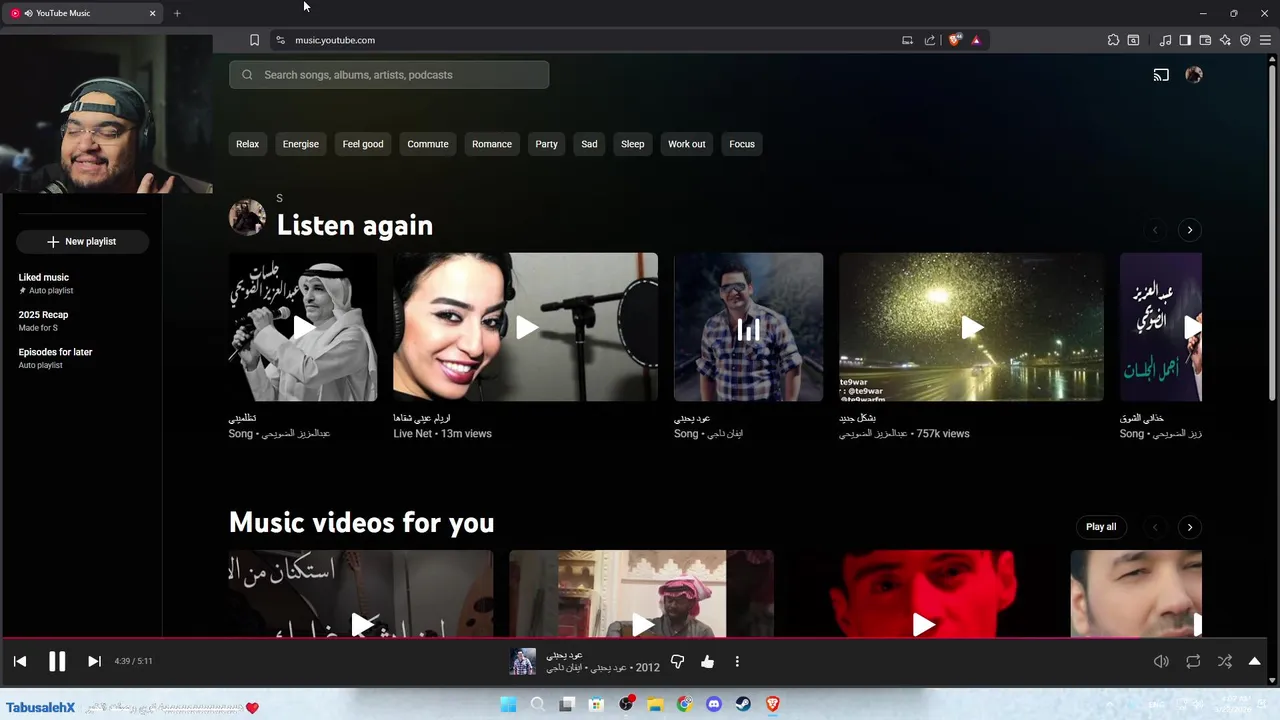This screenshot has width=1280, height=720.
Task: Open Chrome from the taskbar
Action: (684, 704)
